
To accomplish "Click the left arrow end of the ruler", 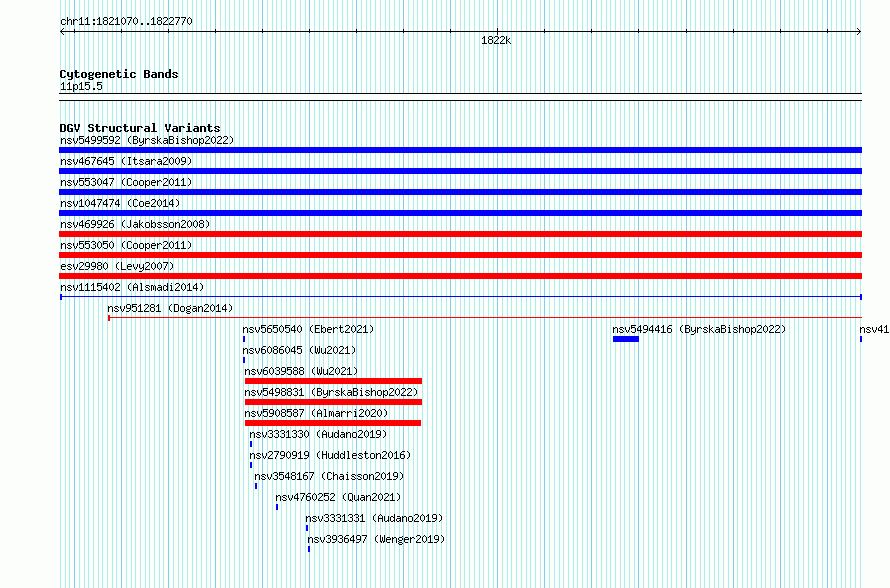I will [x=62, y=32].
